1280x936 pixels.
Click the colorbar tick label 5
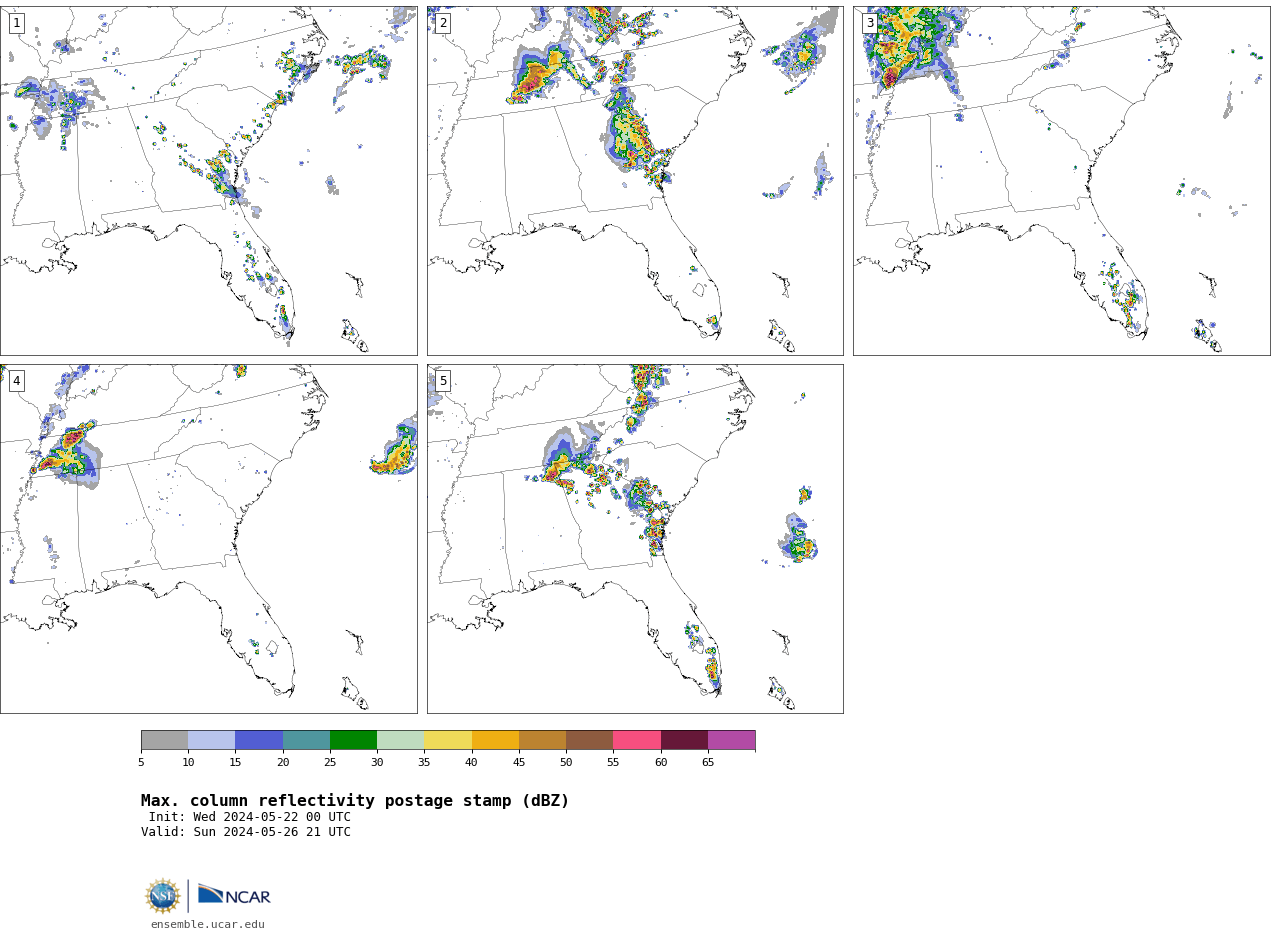click(x=141, y=762)
